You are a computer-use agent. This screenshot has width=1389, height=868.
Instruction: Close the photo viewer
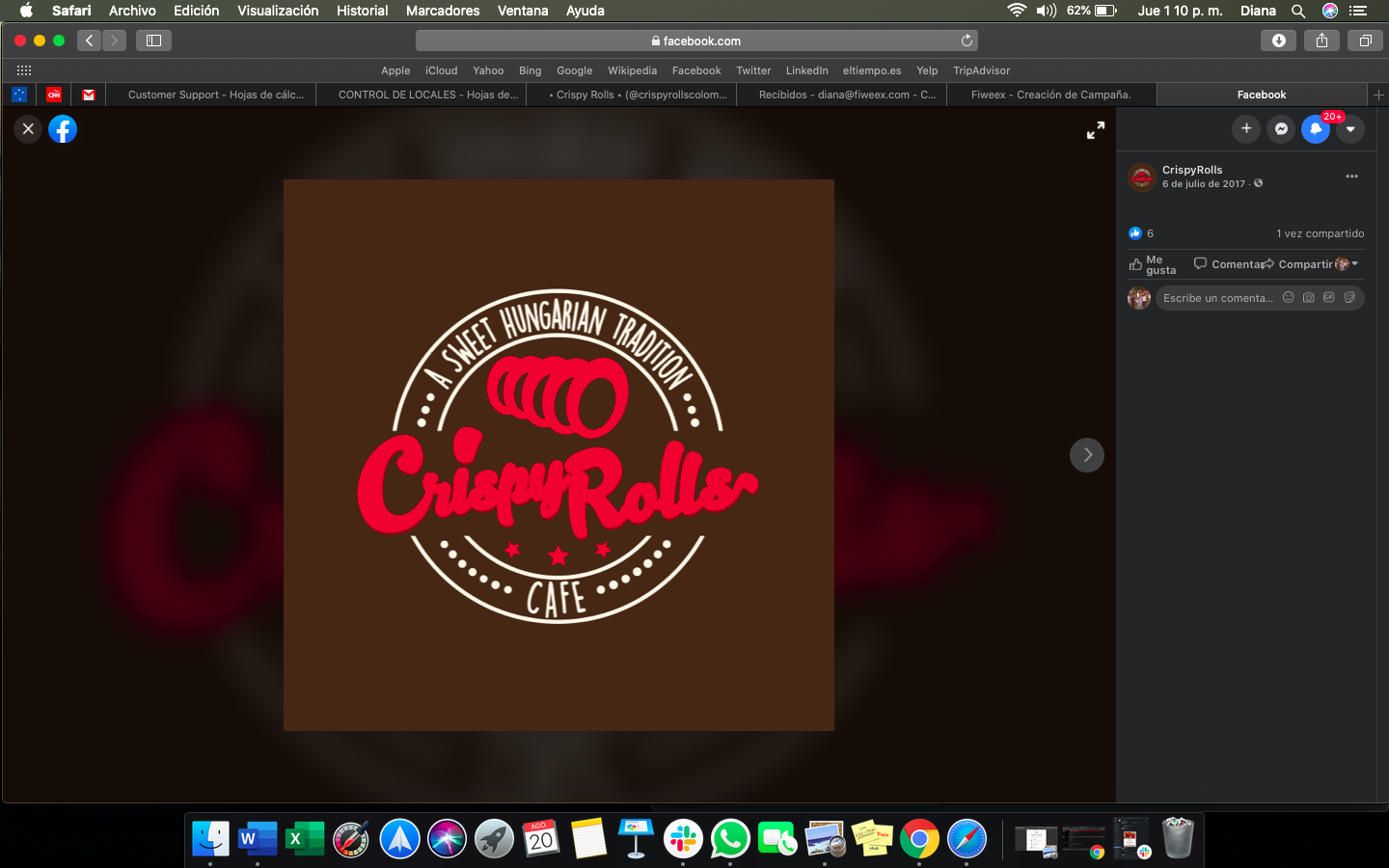[x=28, y=128]
